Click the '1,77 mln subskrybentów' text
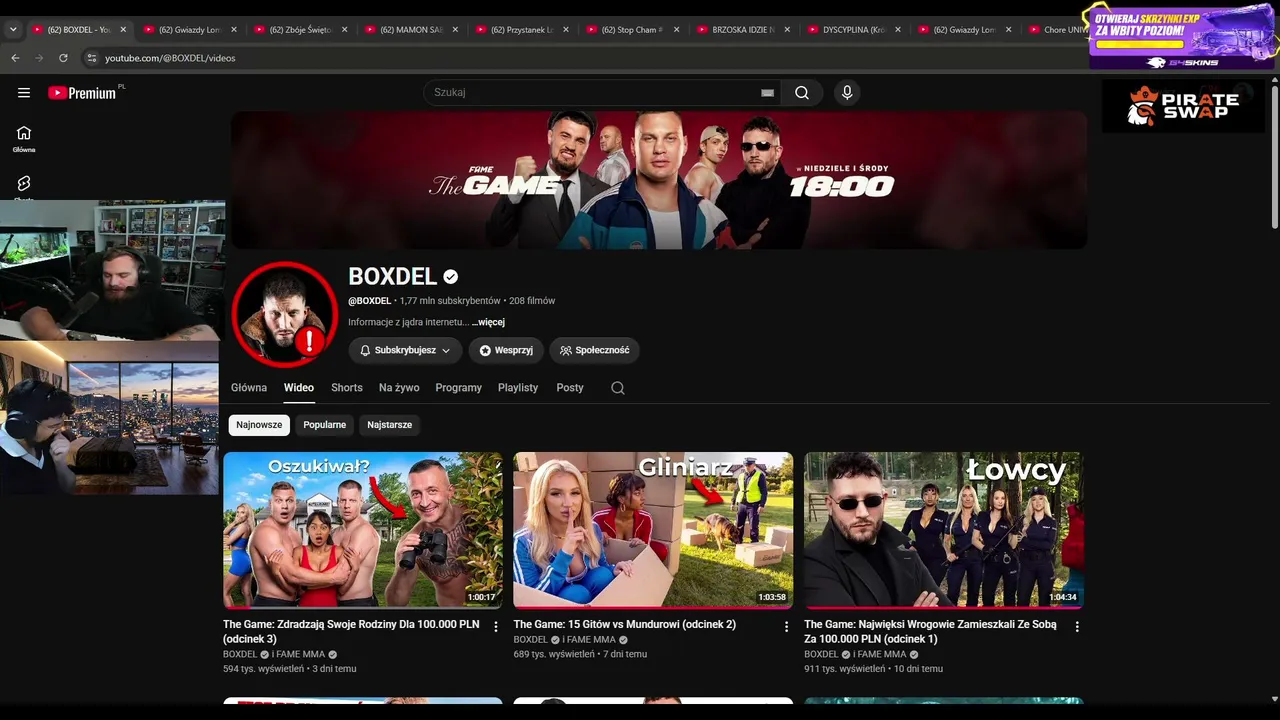1280x720 pixels. pos(450,301)
